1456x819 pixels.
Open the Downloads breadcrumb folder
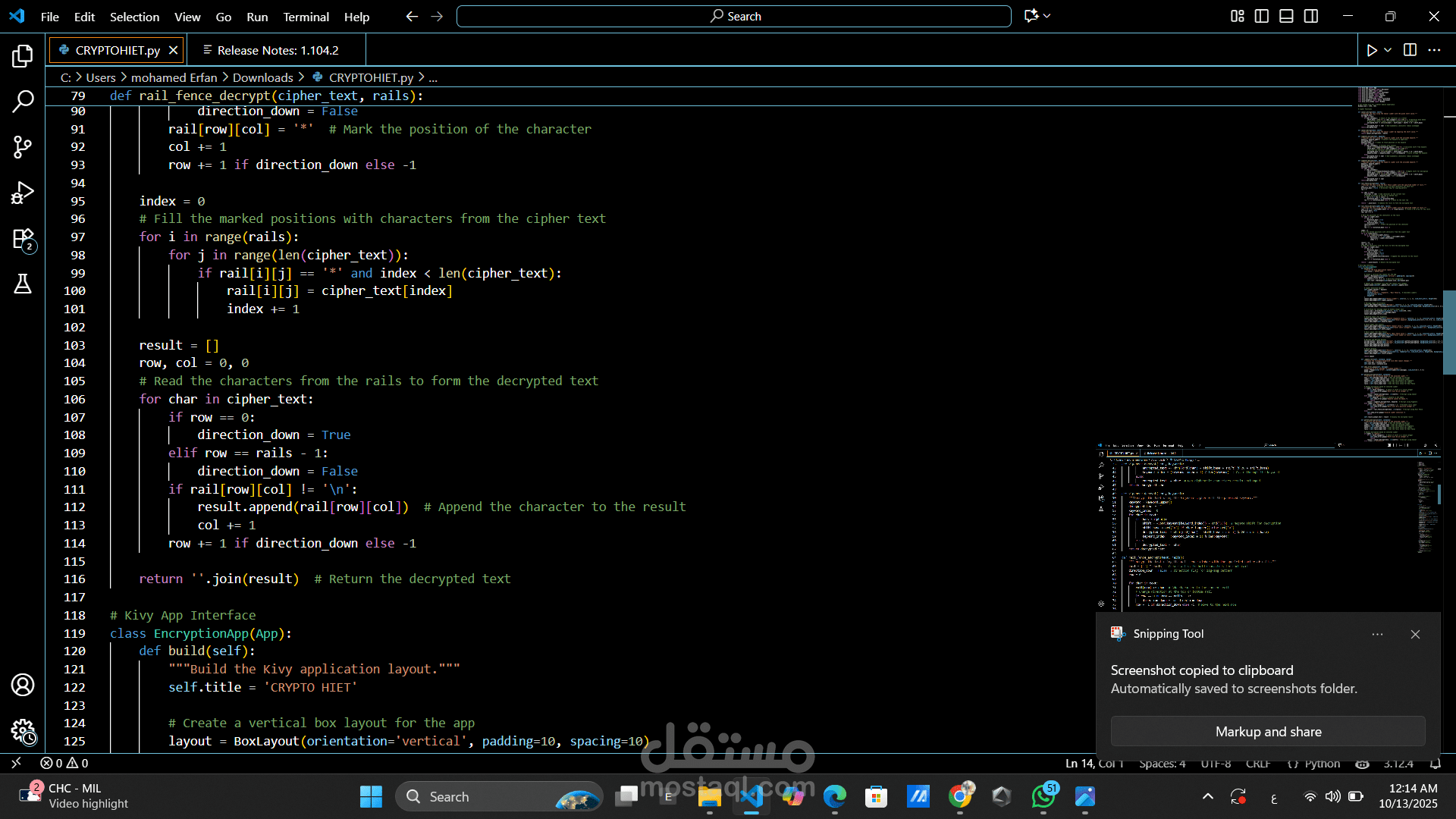click(x=262, y=77)
